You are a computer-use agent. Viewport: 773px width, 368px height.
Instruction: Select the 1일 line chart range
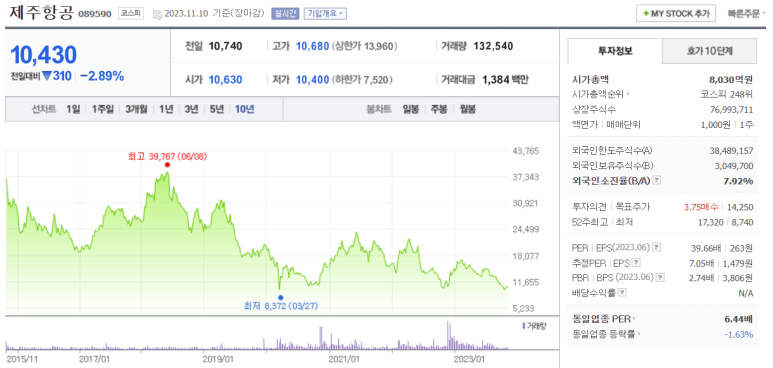[x=73, y=109]
